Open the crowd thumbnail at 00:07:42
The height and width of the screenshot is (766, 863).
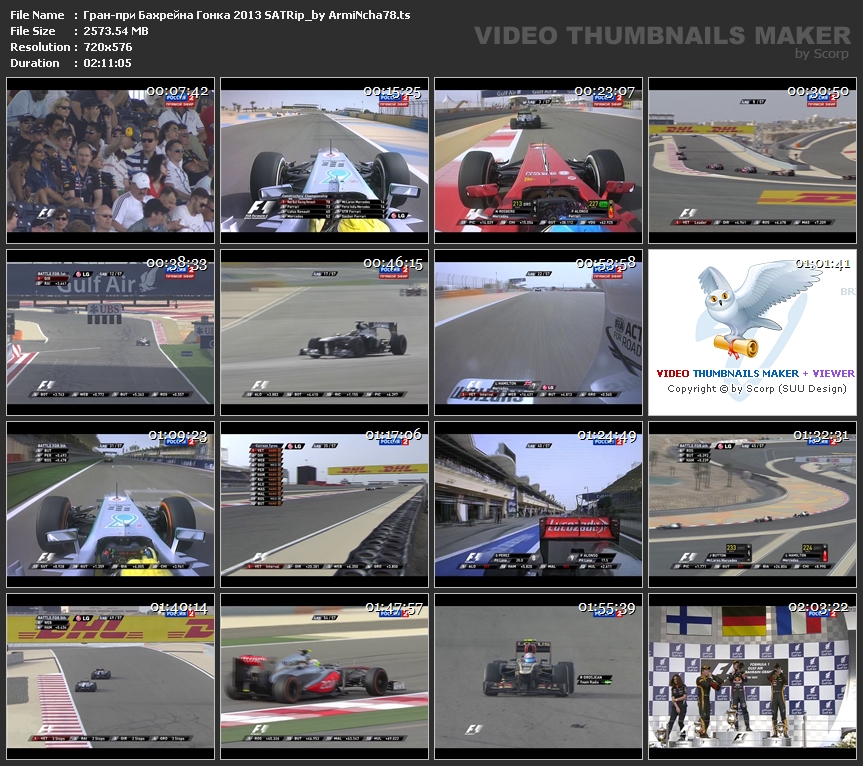[110, 160]
